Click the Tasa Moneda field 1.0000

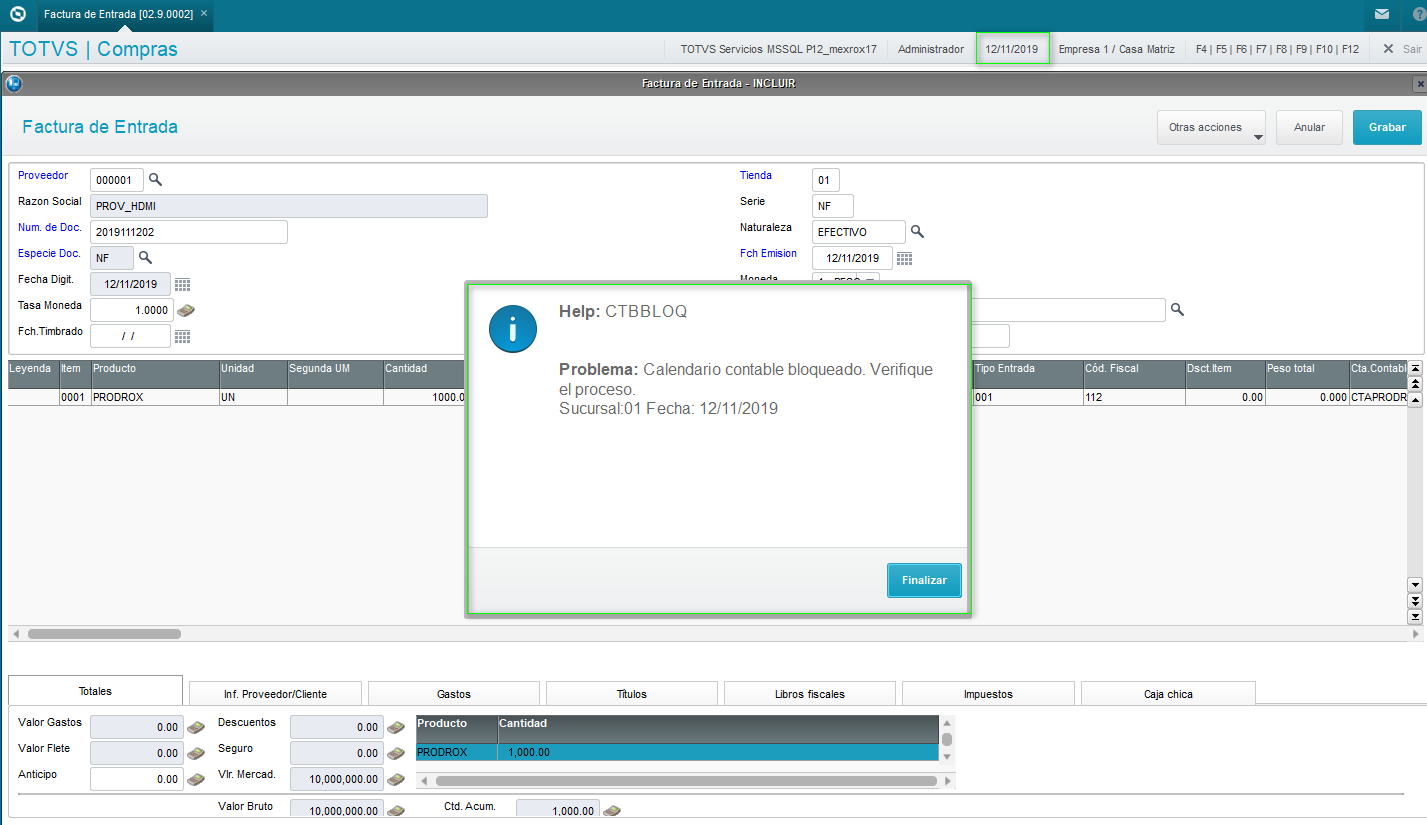(131, 310)
